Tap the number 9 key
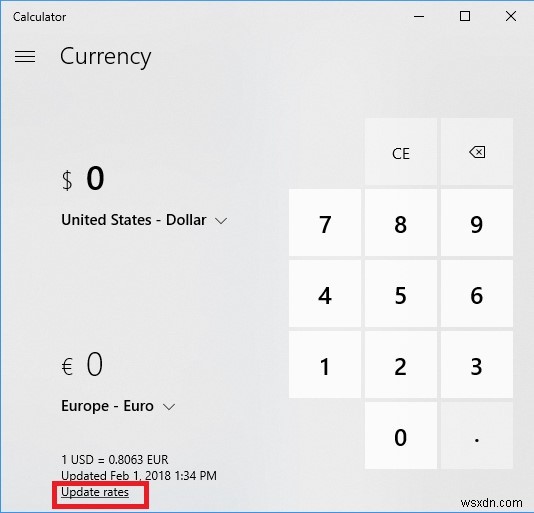Screen dimensions: 534x513 477,223
